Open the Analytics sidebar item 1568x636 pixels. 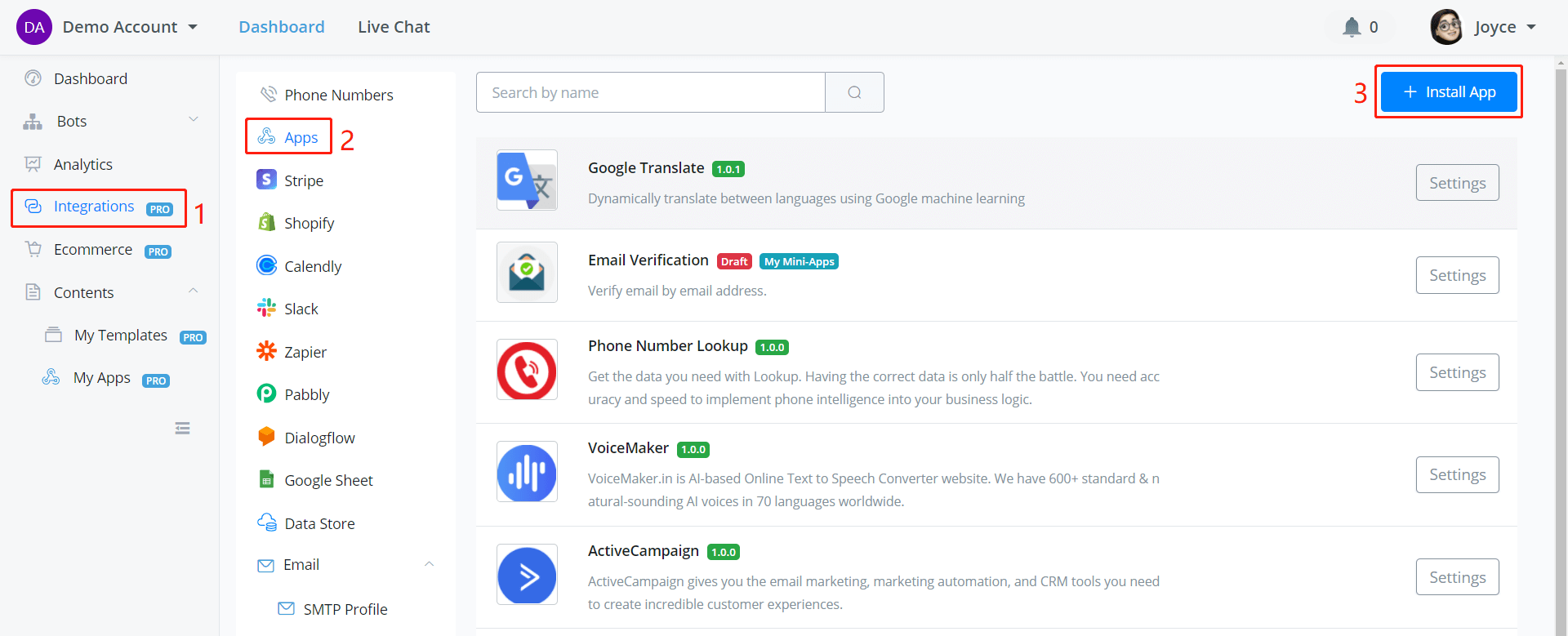[x=83, y=164]
